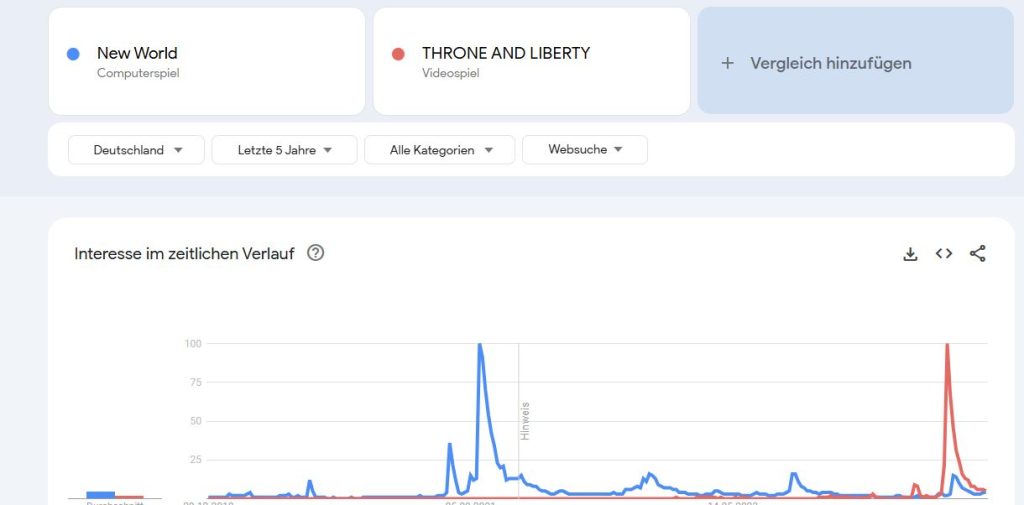This screenshot has width=1024, height=505.
Task: Edit the THRONE AND LIBERTY search term
Action: 506,53
